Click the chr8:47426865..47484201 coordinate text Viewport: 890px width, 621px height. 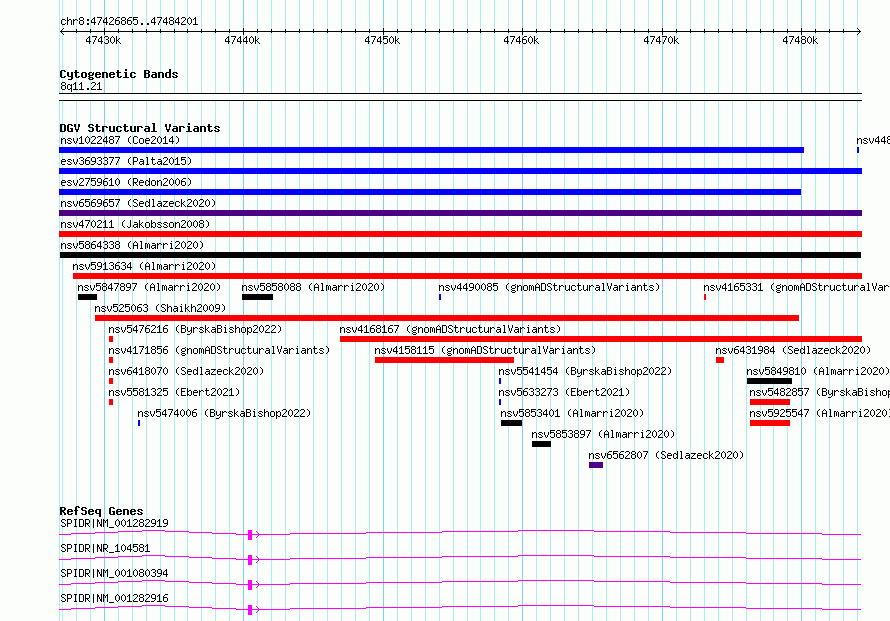129,22
